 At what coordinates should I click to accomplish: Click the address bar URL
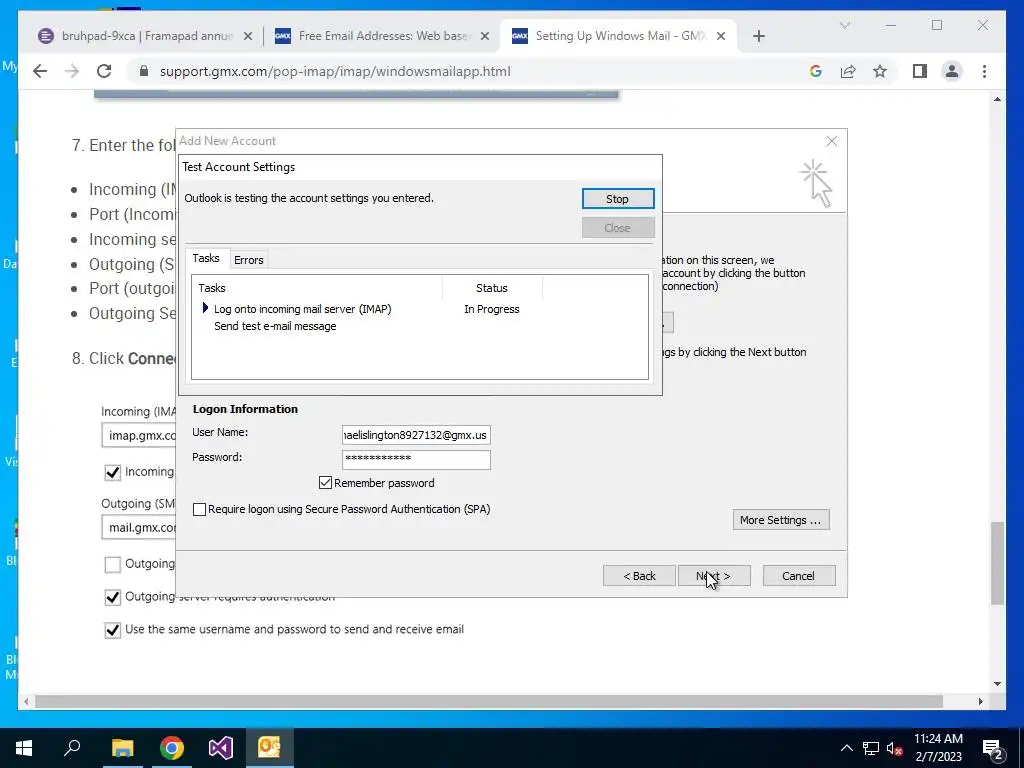[x=335, y=71]
